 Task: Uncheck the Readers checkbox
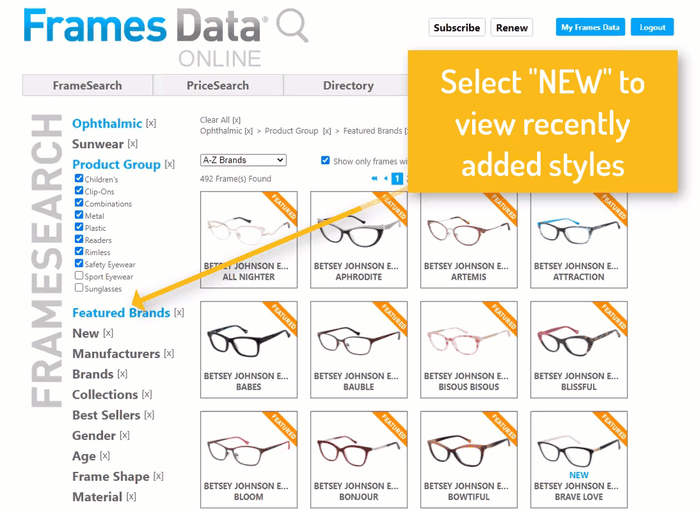click(x=79, y=239)
